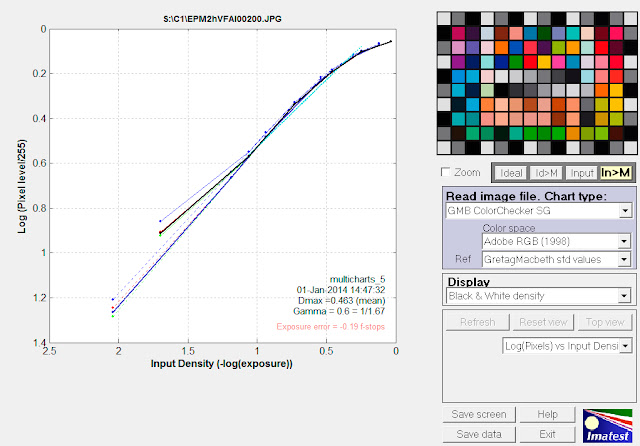This screenshot has height=446, width=640.
Task: Select the Ideal view button
Action: [511, 173]
